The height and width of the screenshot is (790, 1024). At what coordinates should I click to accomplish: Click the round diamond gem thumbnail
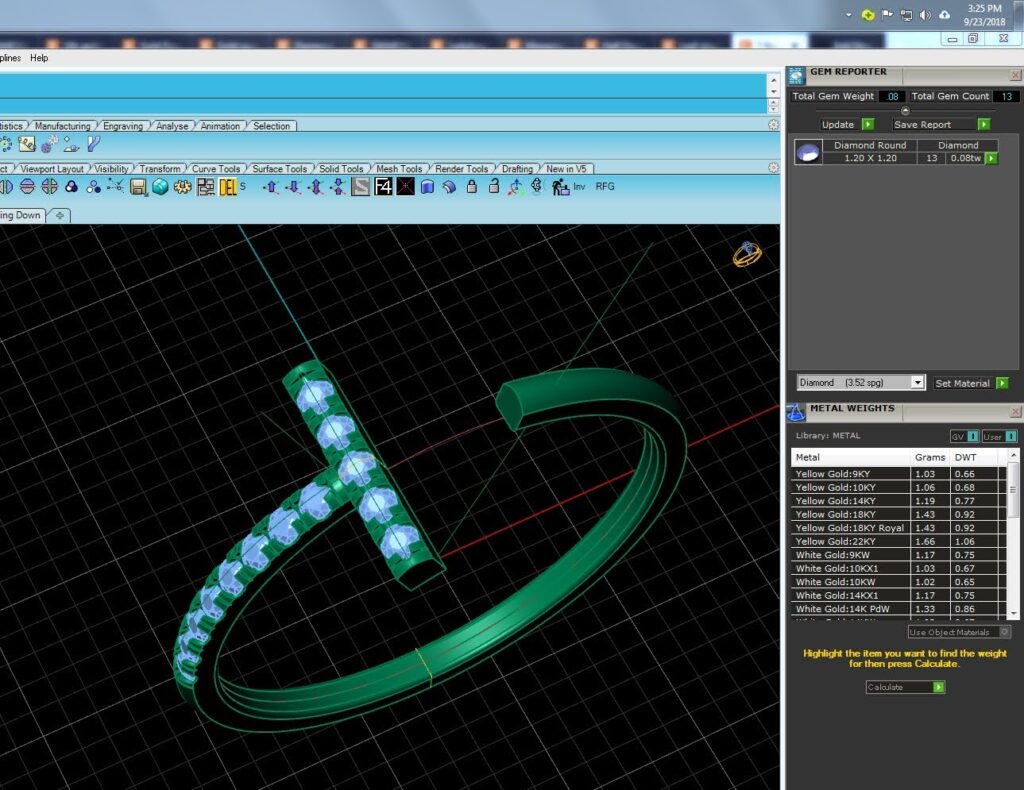(x=808, y=152)
